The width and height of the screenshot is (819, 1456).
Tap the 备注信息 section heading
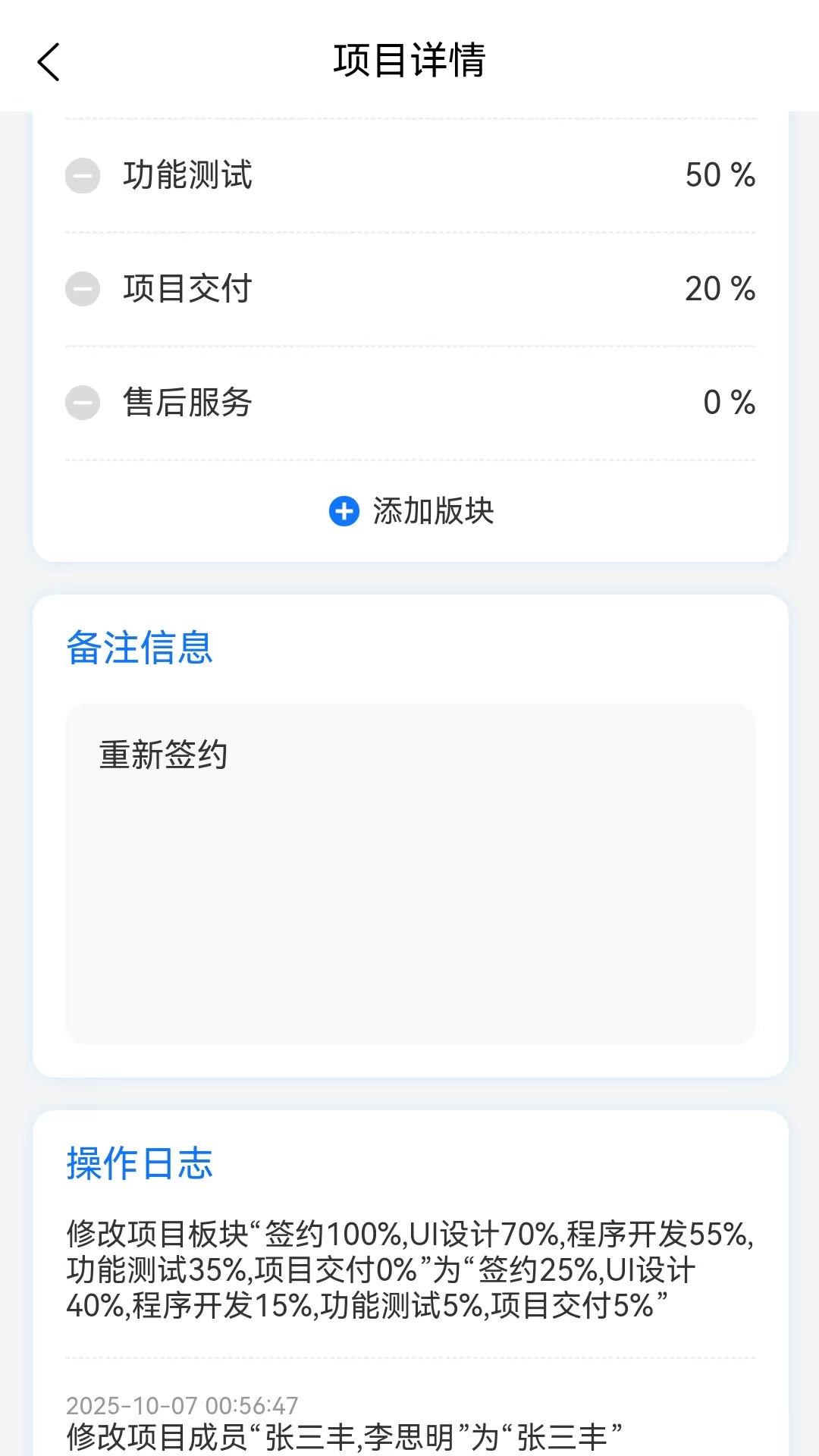[x=140, y=648]
